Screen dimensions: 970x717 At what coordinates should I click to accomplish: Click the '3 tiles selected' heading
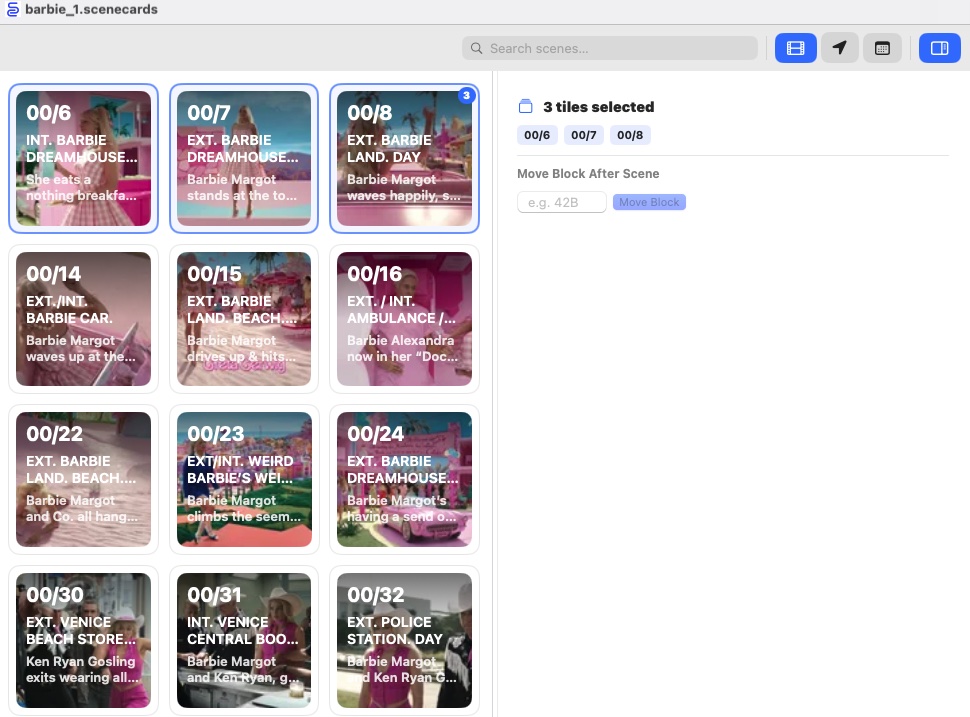(598, 107)
